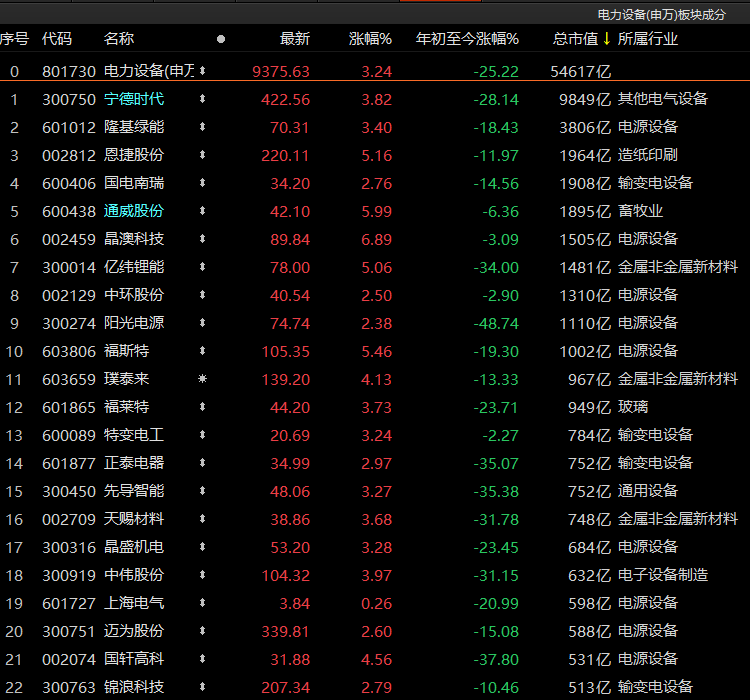Viewport: 750px width, 700px height.
Task: Click the marker icon beside 隆基绿能
Action: coord(203,127)
